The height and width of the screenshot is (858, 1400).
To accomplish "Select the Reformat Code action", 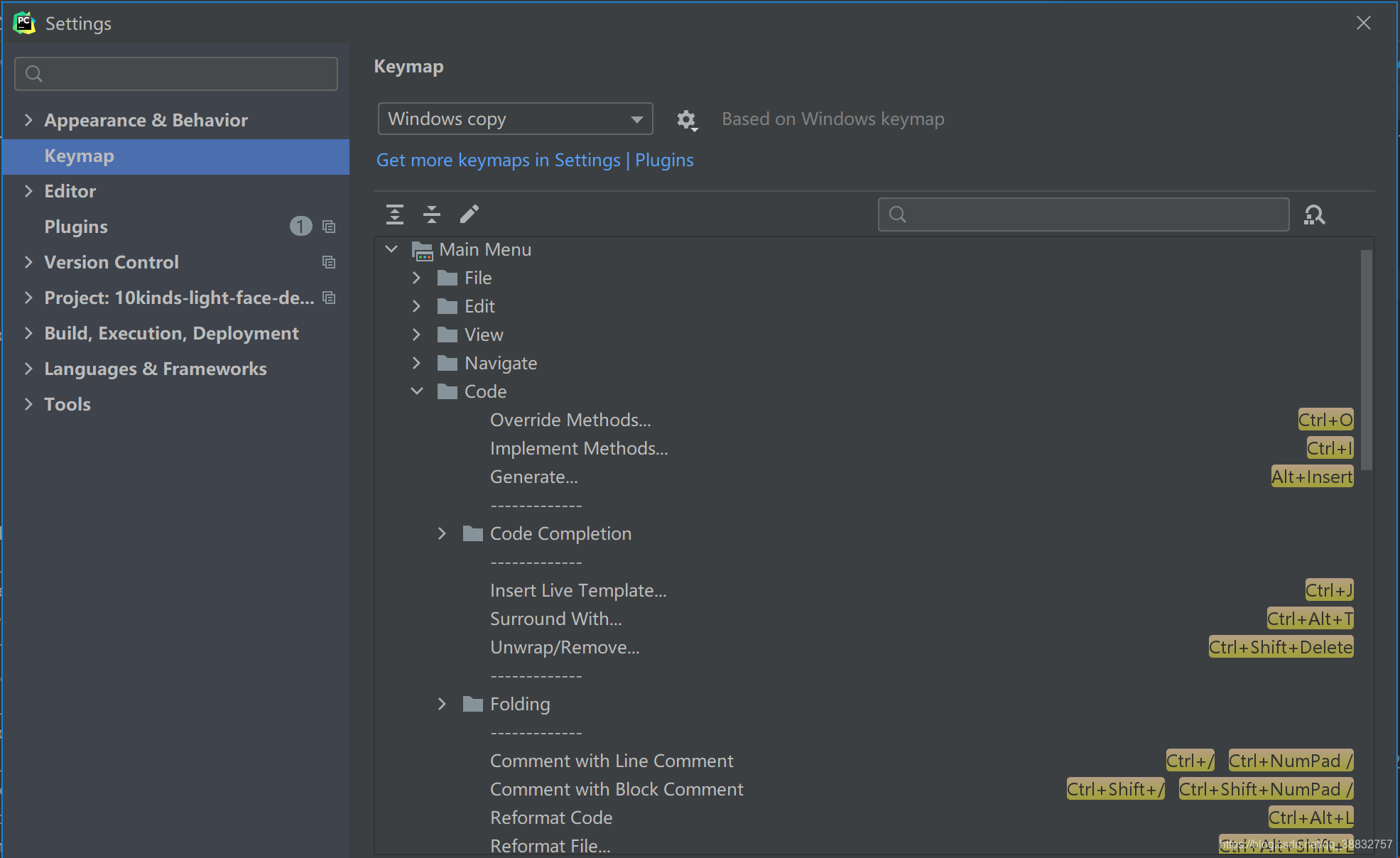I will 551,818.
